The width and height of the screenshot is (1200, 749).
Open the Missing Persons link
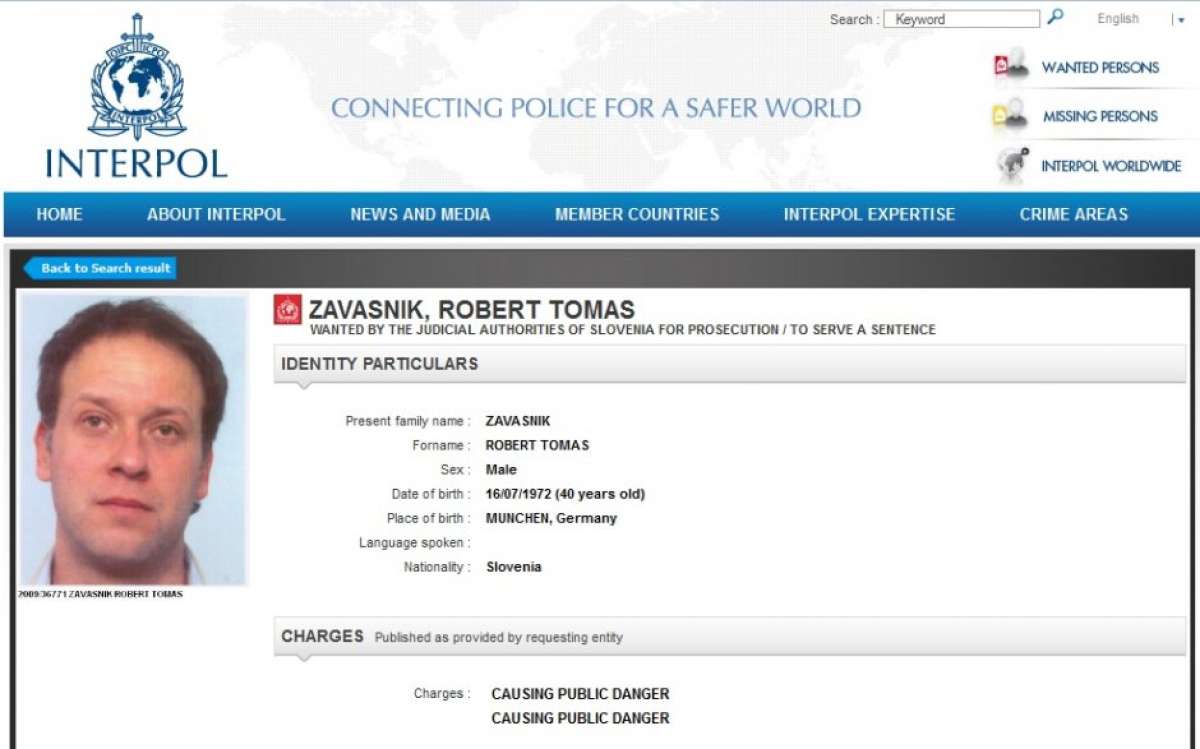point(1100,116)
